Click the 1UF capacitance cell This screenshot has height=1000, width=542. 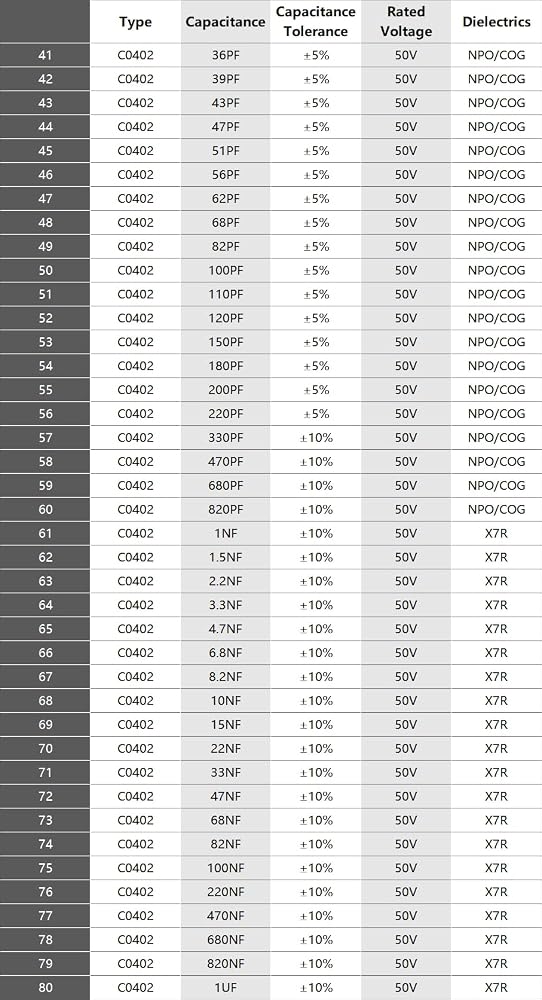[x=226, y=988]
